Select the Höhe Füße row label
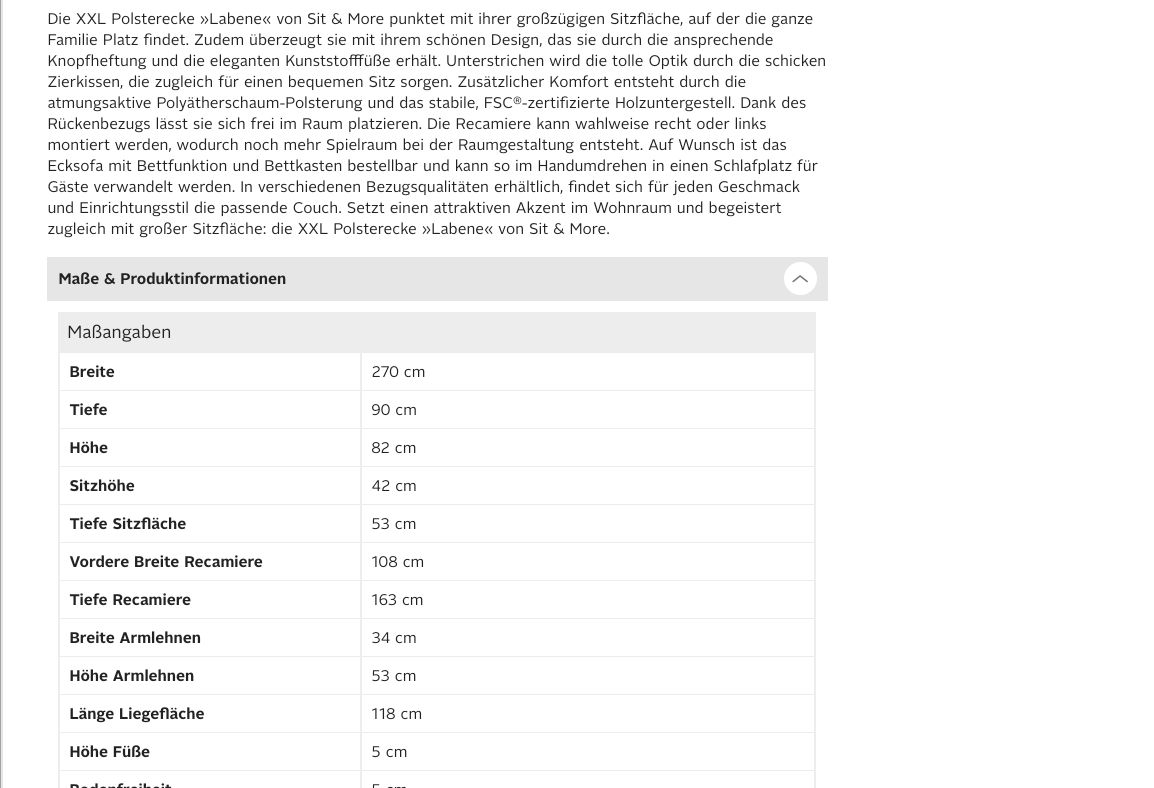The image size is (1154, 788). pyautogui.click(x=110, y=752)
